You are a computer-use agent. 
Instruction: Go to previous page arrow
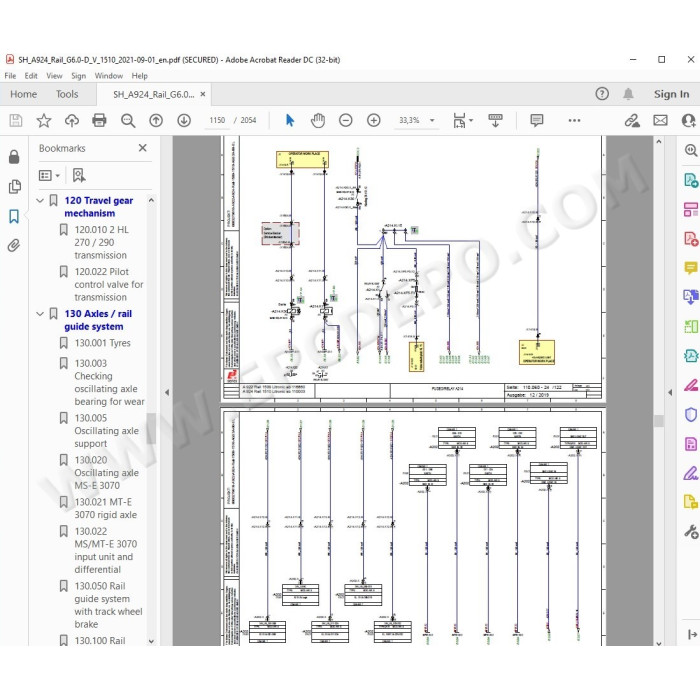pyautogui.click(x=156, y=121)
